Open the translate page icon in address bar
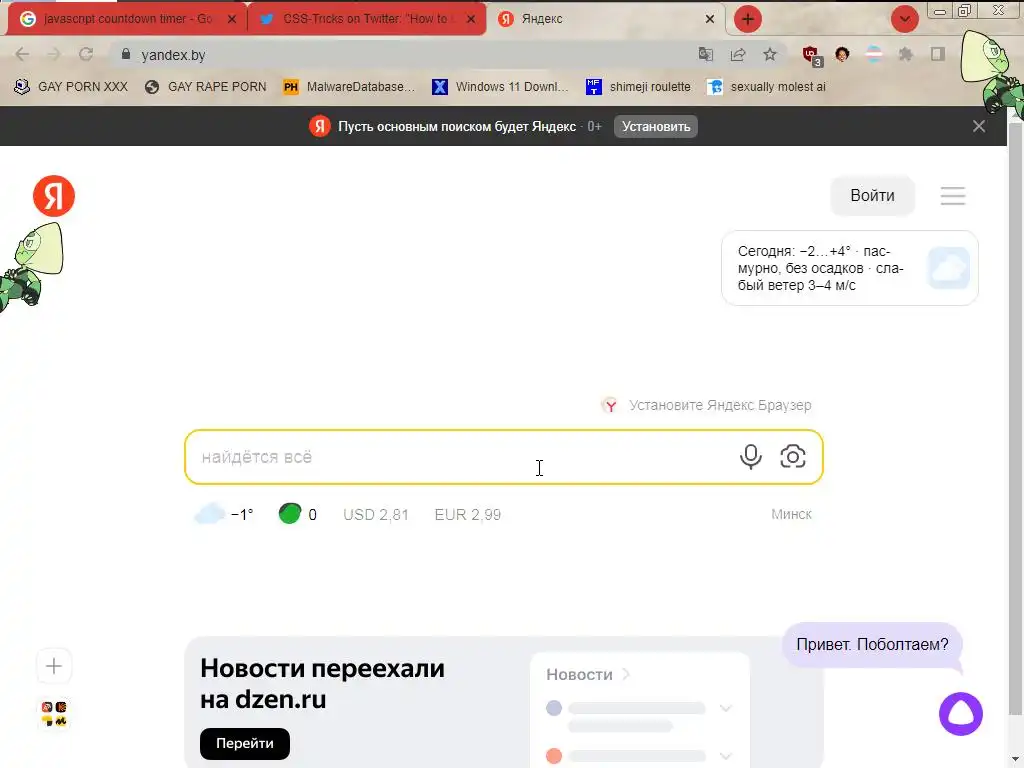The image size is (1024, 768). 705,54
